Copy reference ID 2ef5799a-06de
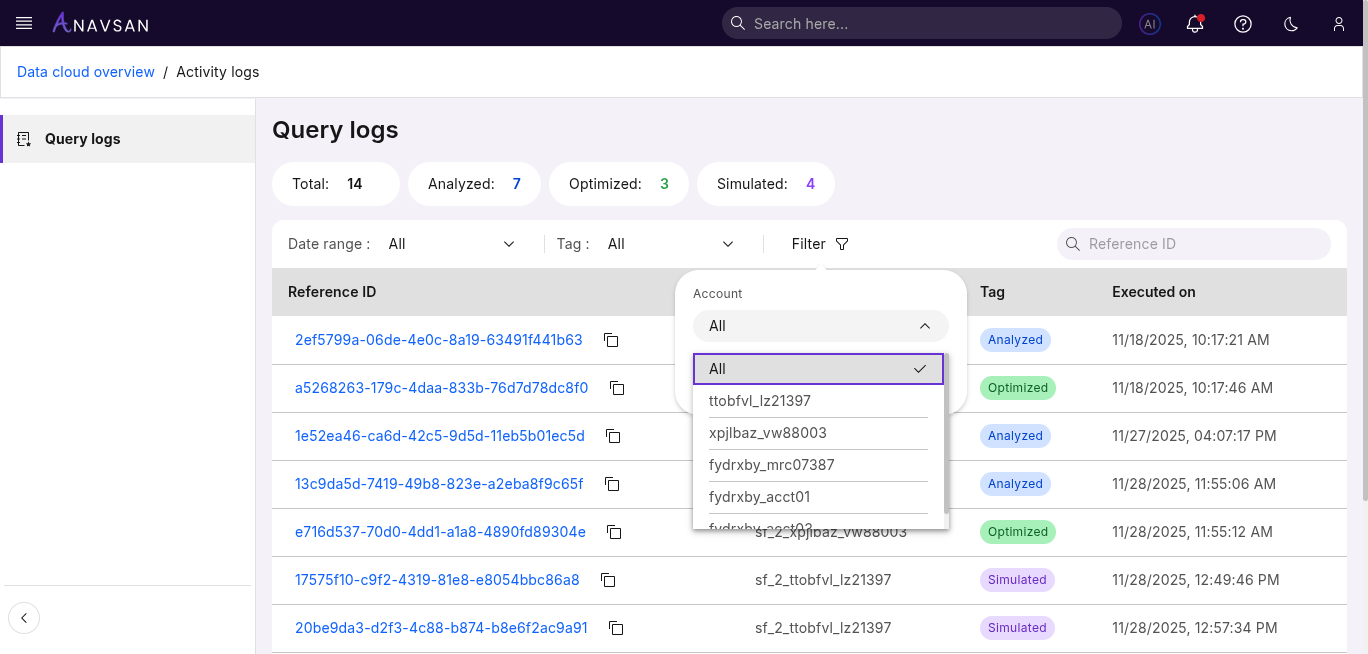The height and width of the screenshot is (654, 1368). [x=611, y=340]
